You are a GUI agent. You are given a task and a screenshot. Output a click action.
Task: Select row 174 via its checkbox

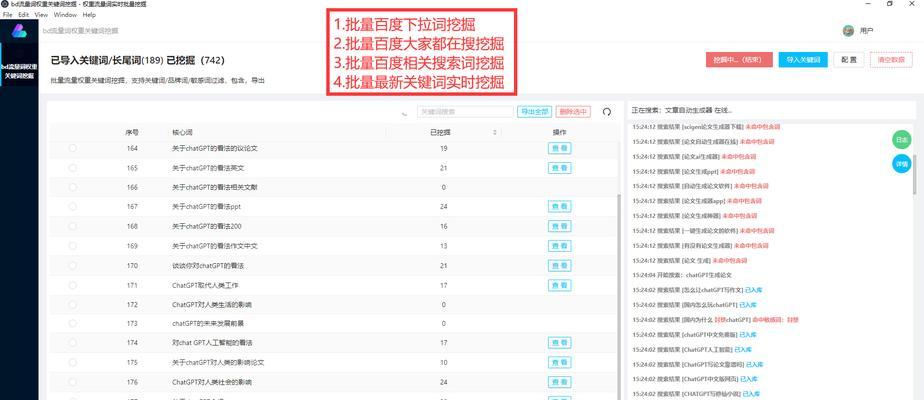[72, 343]
